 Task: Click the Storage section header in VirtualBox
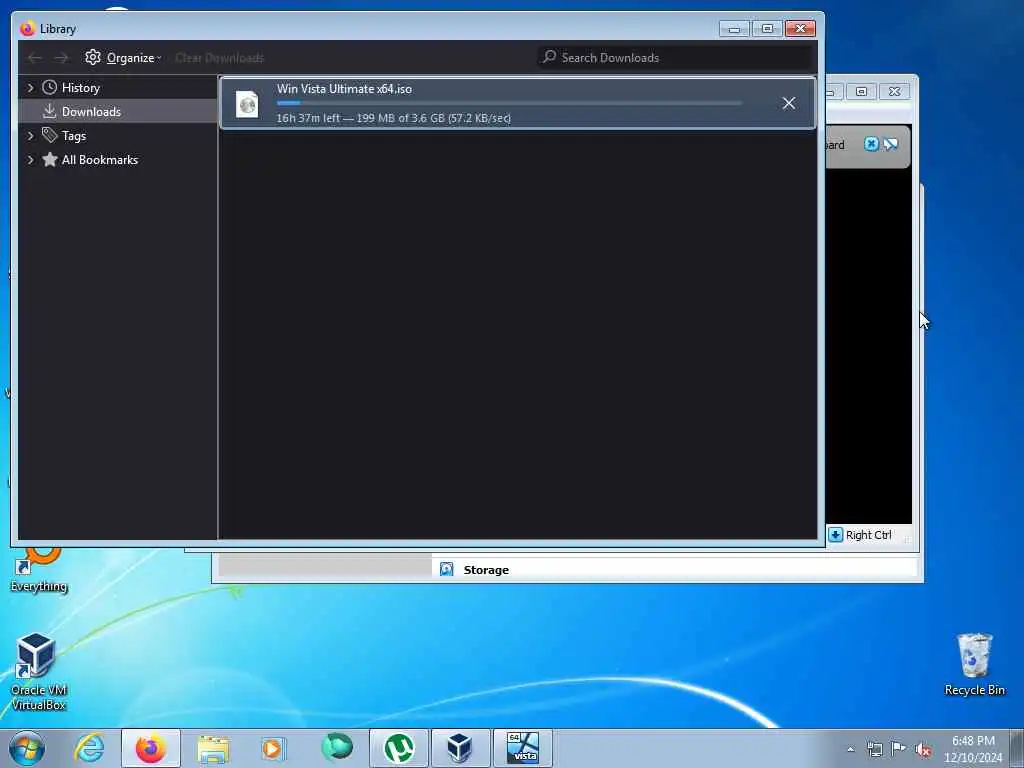pos(486,570)
